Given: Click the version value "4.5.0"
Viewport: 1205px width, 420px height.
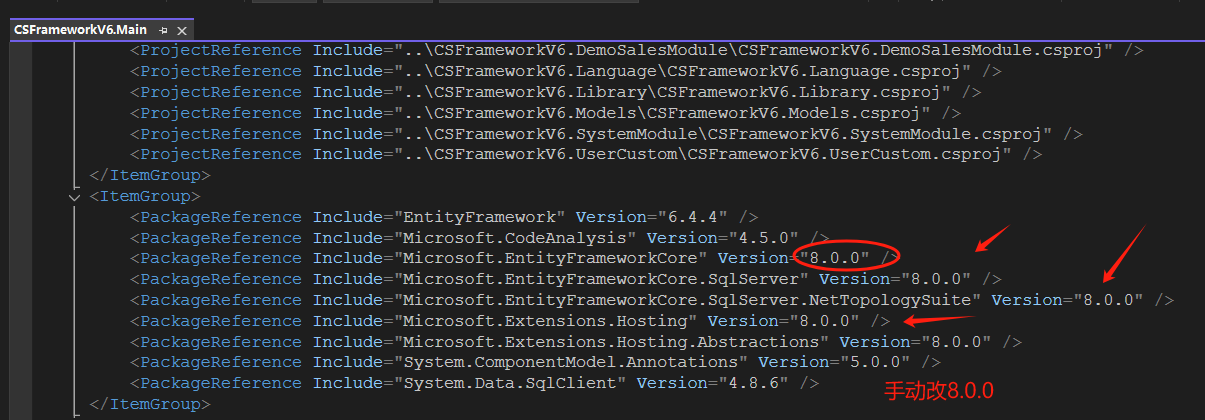Looking at the screenshot, I should point(766,238).
